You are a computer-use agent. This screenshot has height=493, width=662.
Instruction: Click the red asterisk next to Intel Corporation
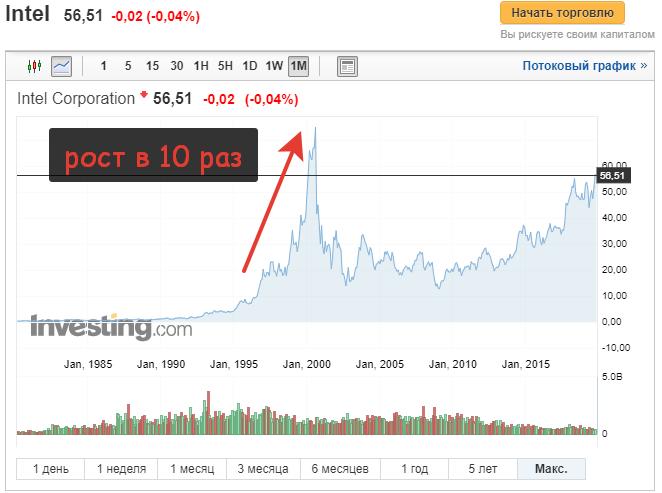143,98
